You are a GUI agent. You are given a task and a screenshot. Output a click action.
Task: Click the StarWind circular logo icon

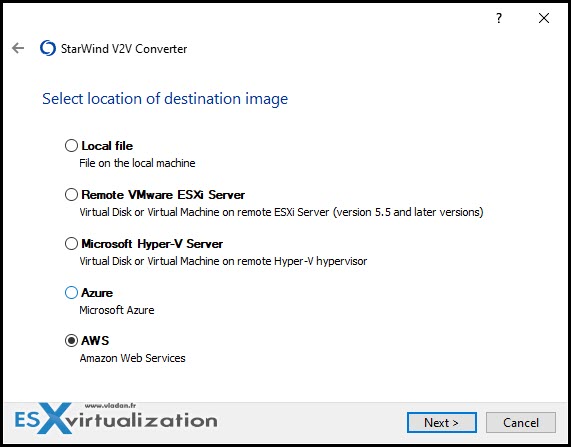coord(48,48)
